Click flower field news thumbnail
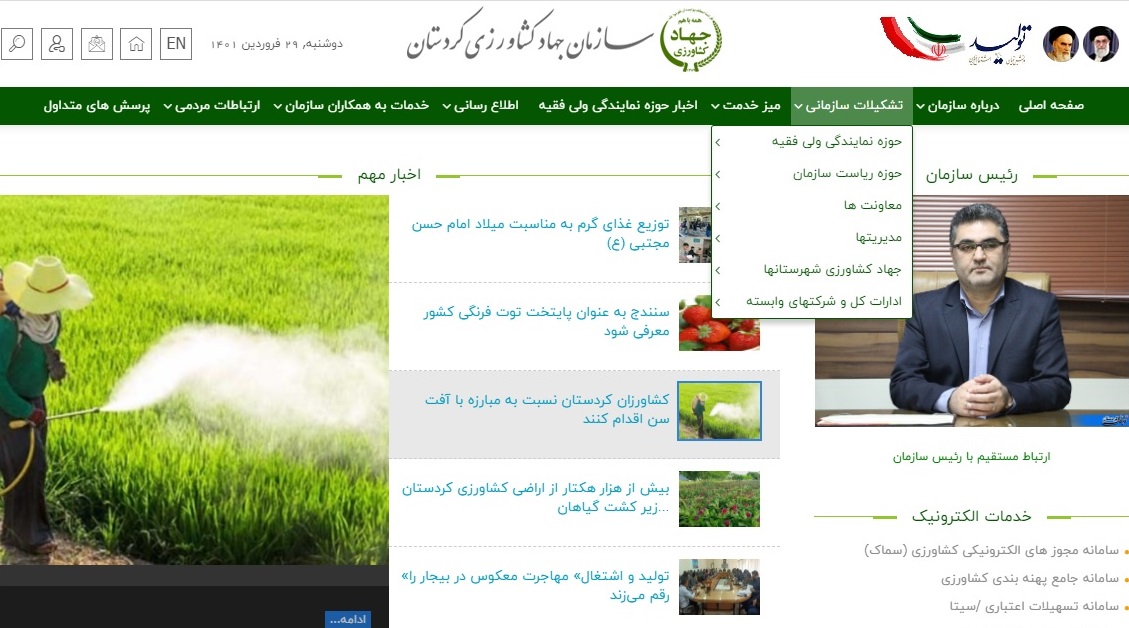 (719, 499)
